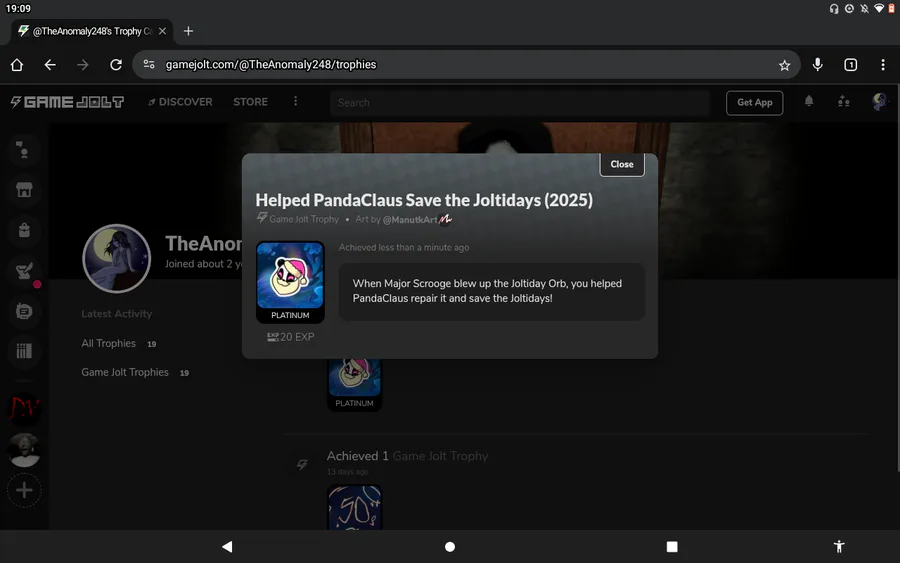900x563 pixels.
Task: Click "Achieved less than a minute ago" text
Action: pyautogui.click(x=404, y=247)
